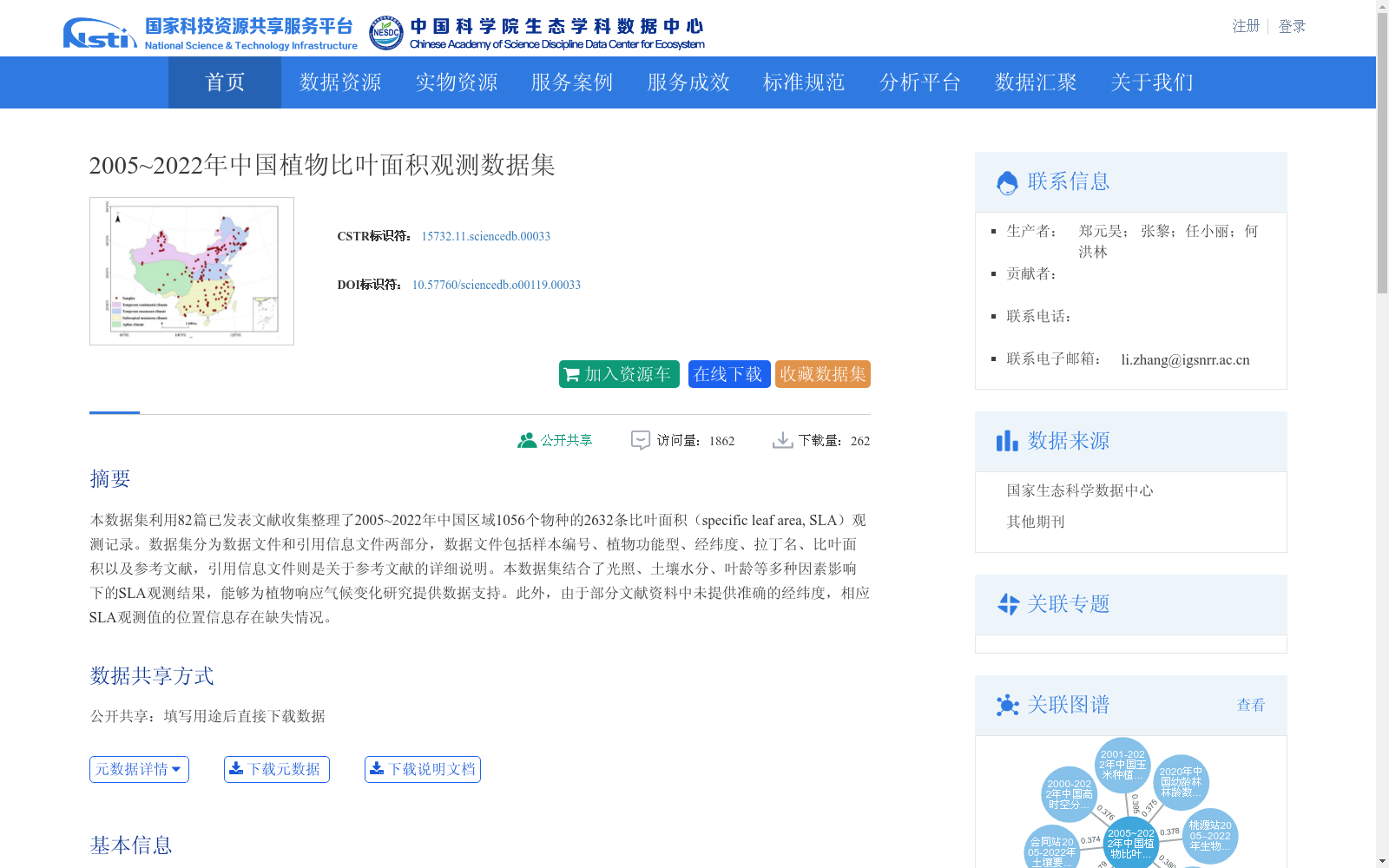
Task: Click the public sharing people icon
Action: [x=526, y=441]
